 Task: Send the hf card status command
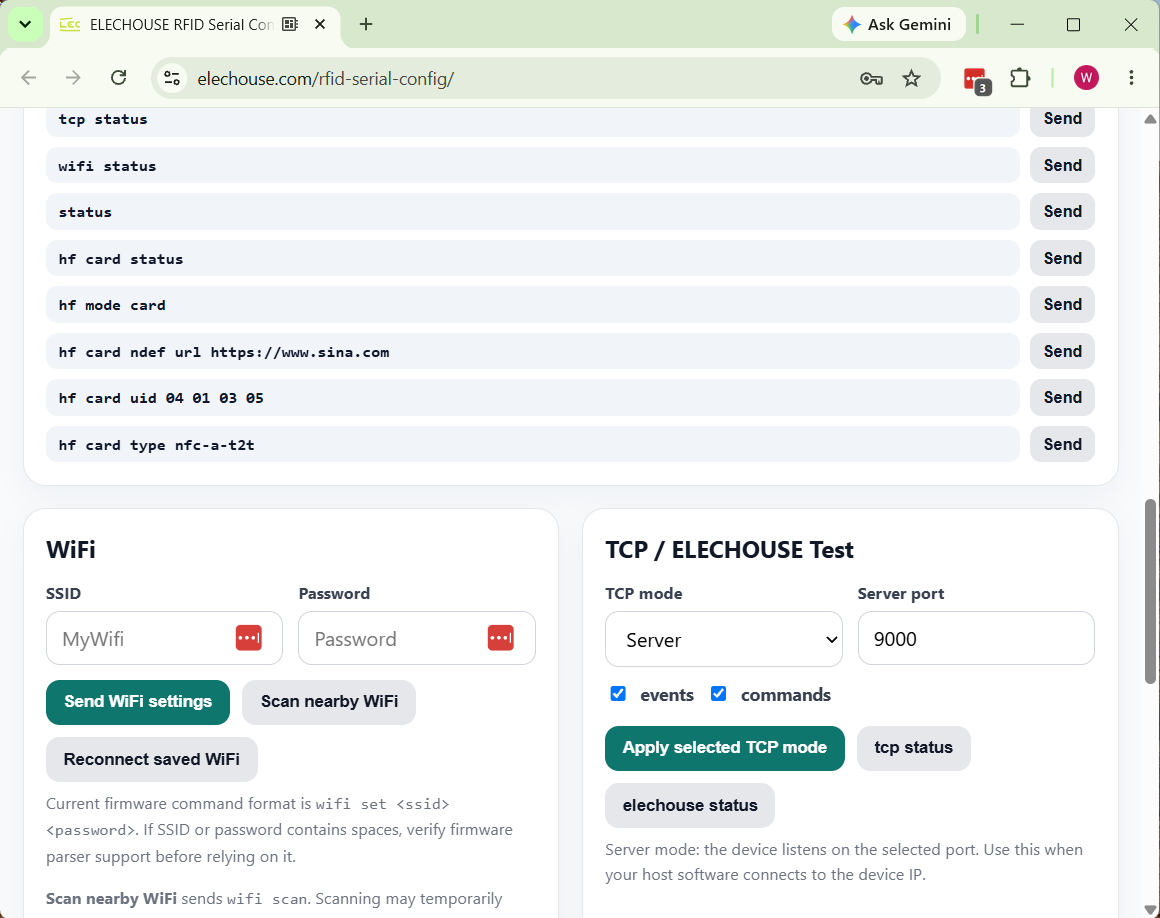pyautogui.click(x=1062, y=258)
